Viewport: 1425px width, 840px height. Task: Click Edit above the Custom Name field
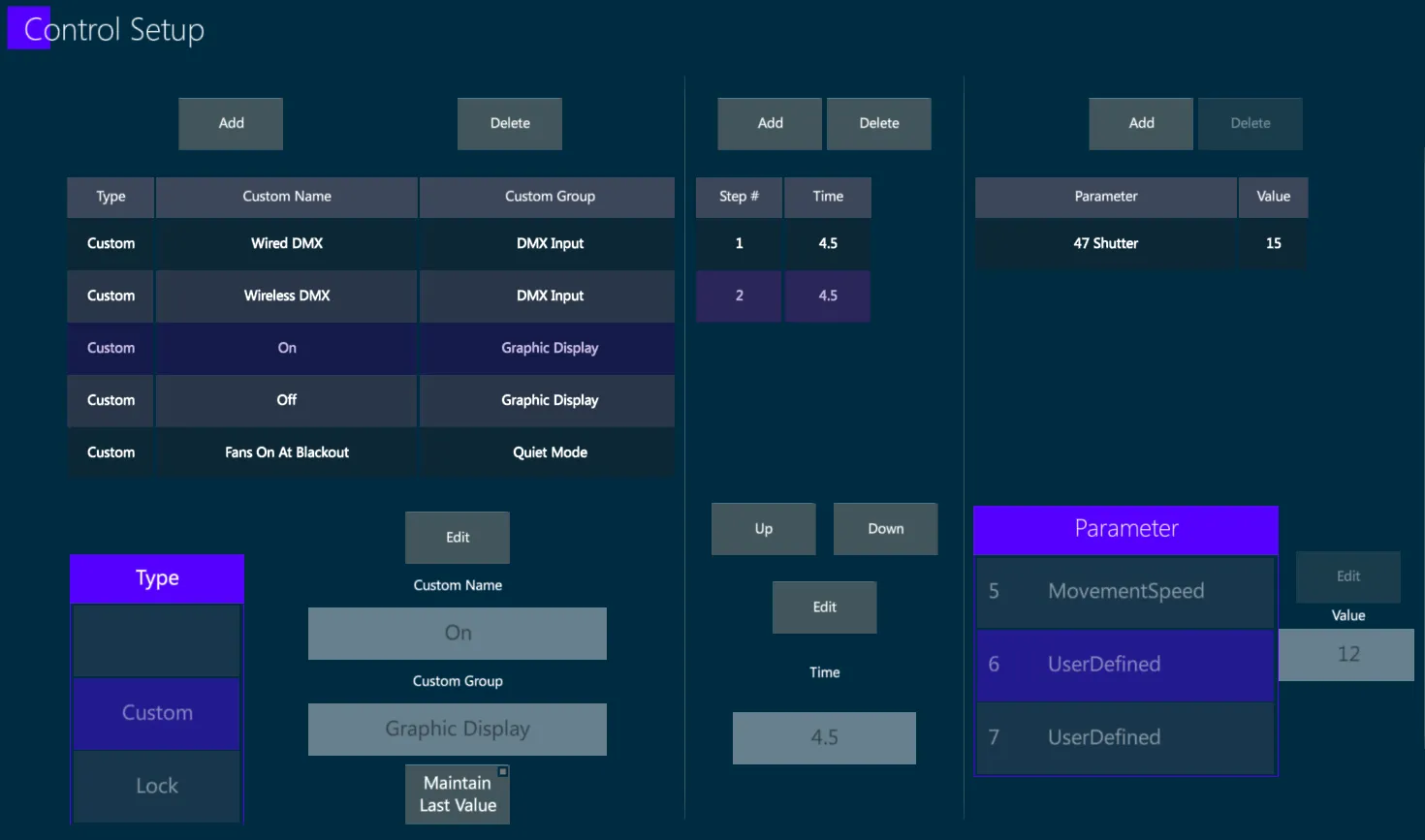point(458,538)
